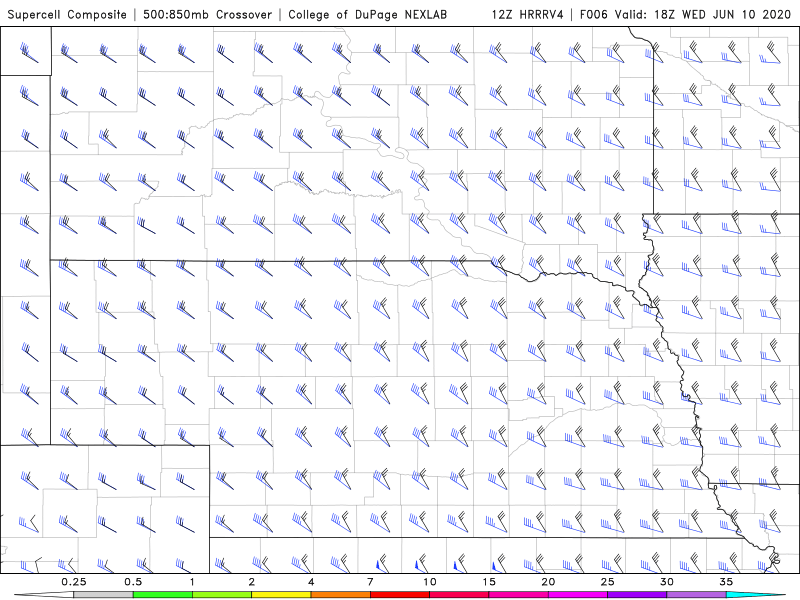The image size is (800, 600).
Task: Click the "10" legend value
Action: coord(430,582)
